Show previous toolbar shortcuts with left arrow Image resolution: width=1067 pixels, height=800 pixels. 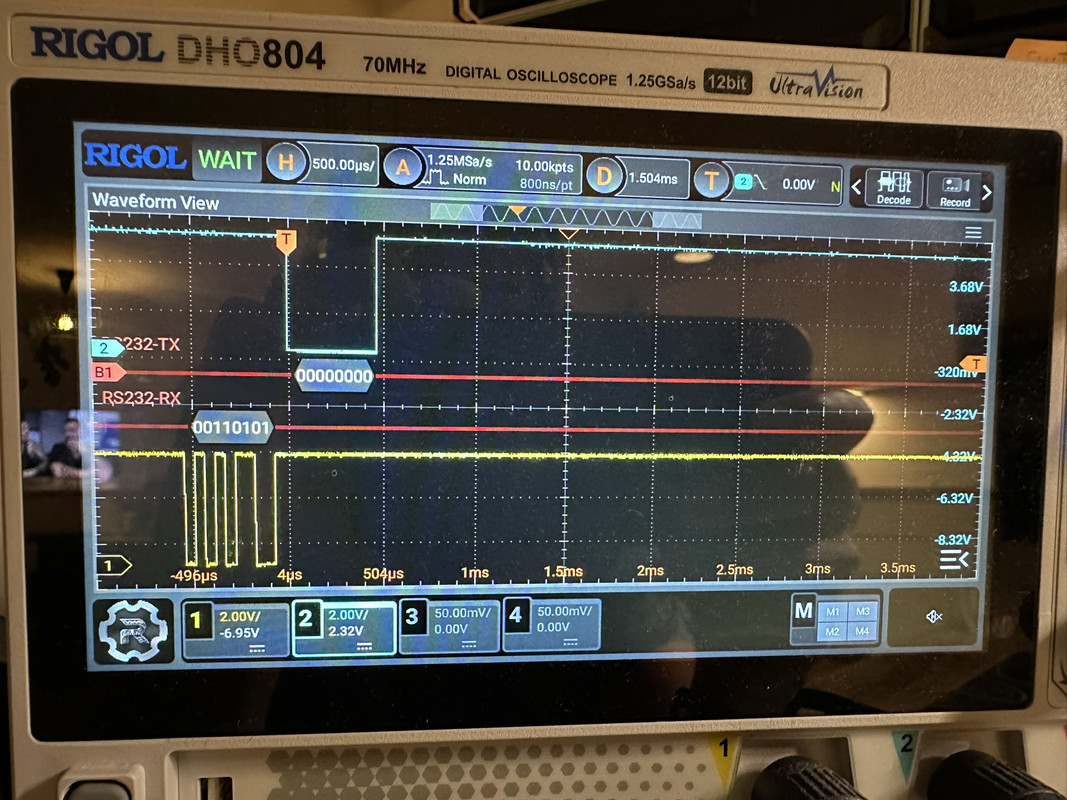pyautogui.click(x=857, y=186)
